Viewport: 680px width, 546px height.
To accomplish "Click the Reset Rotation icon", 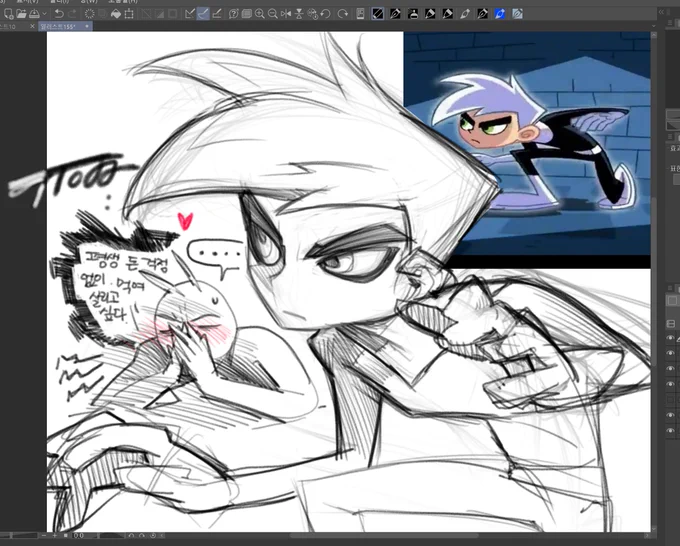I will (312, 14).
